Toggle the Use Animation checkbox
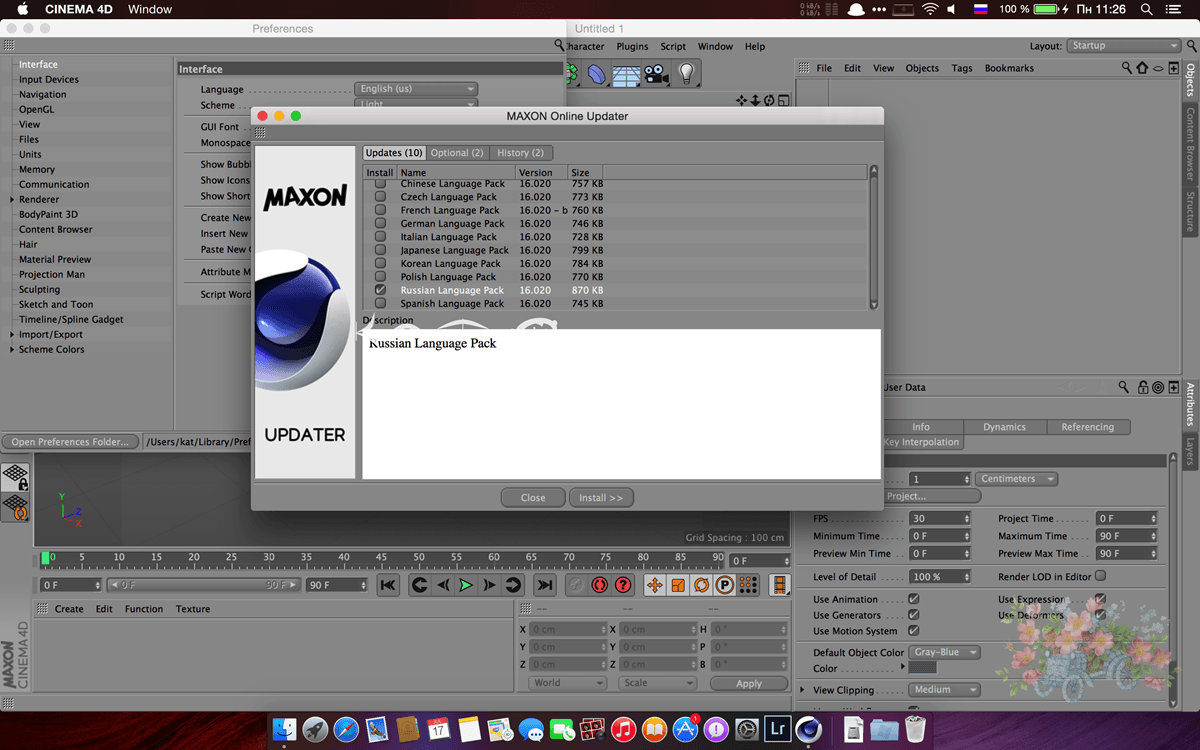This screenshot has width=1200, height=750. pyautogui.click(x=913, y=599)
